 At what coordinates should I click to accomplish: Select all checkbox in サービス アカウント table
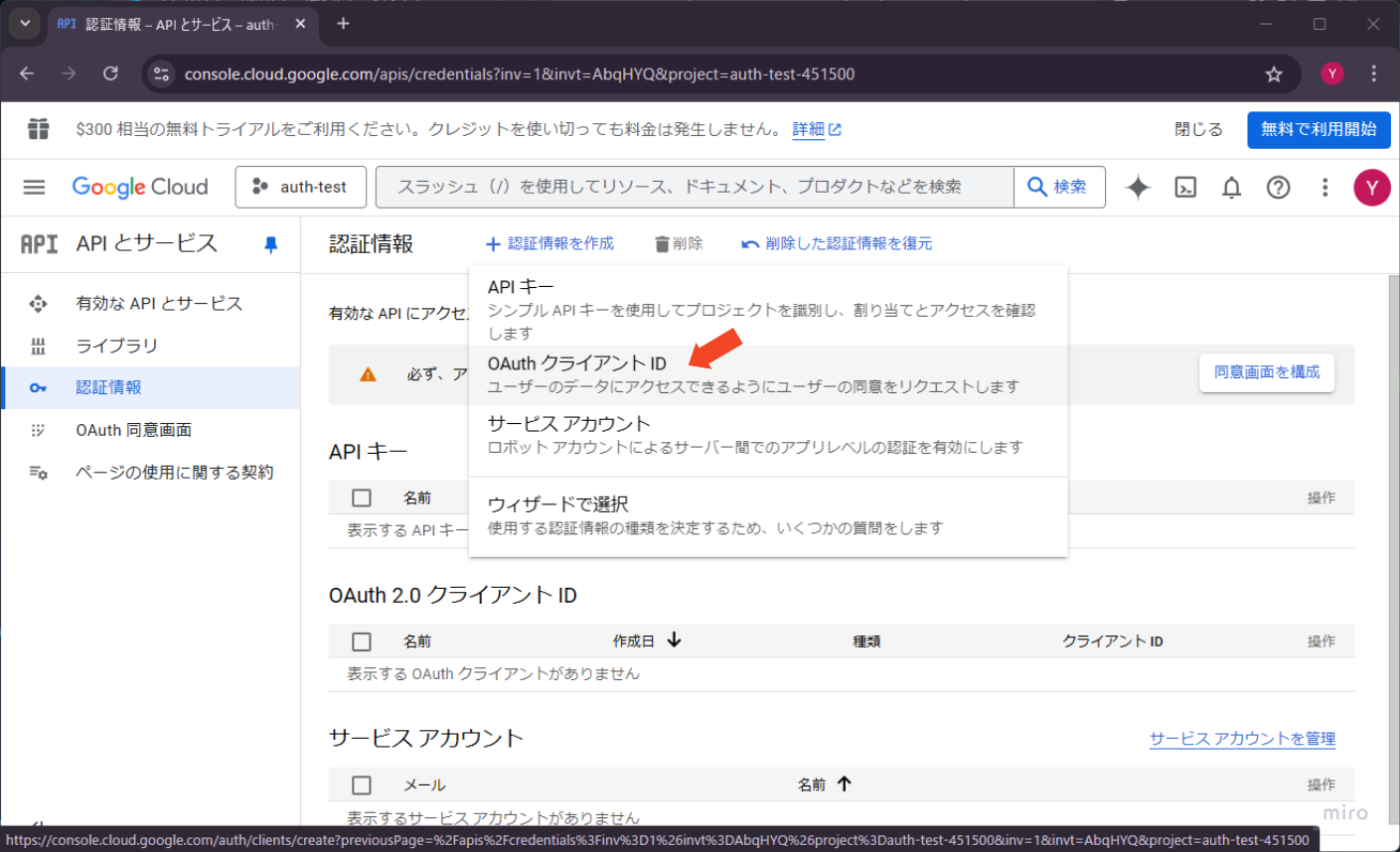tap(362, 785)
